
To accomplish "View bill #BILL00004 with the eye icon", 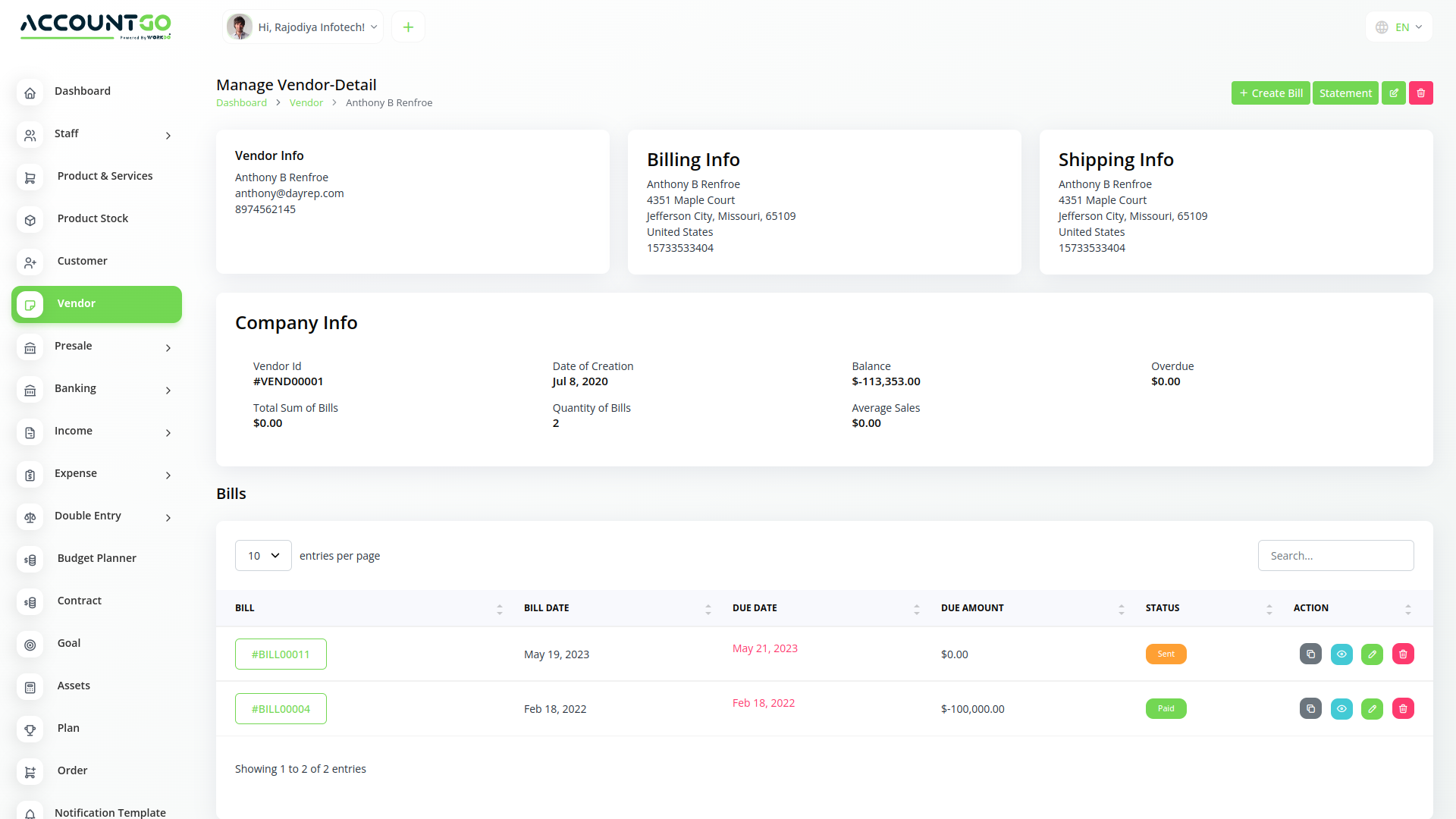I will pos(1341,708).
